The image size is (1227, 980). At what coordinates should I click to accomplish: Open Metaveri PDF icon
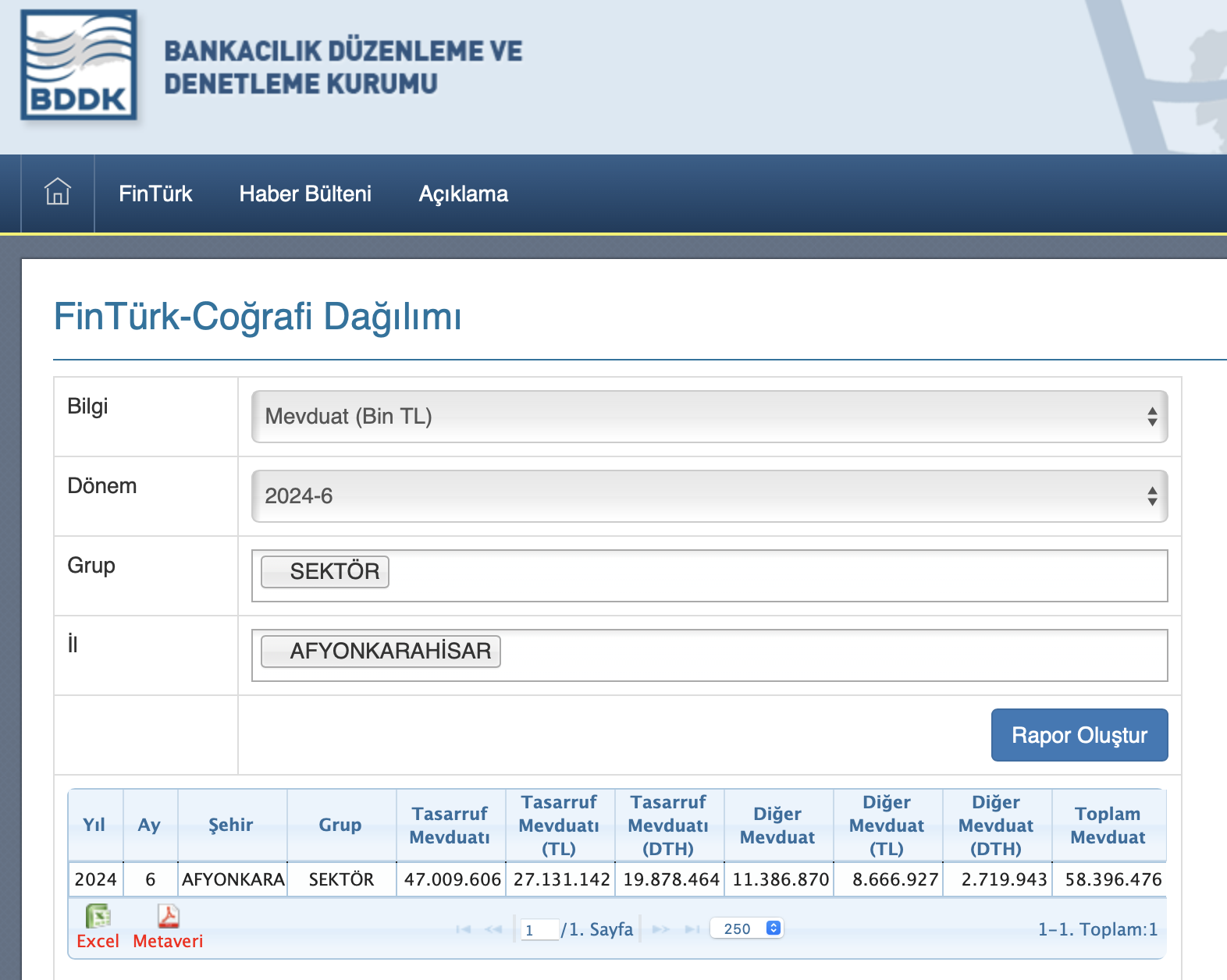click(168, 916)
